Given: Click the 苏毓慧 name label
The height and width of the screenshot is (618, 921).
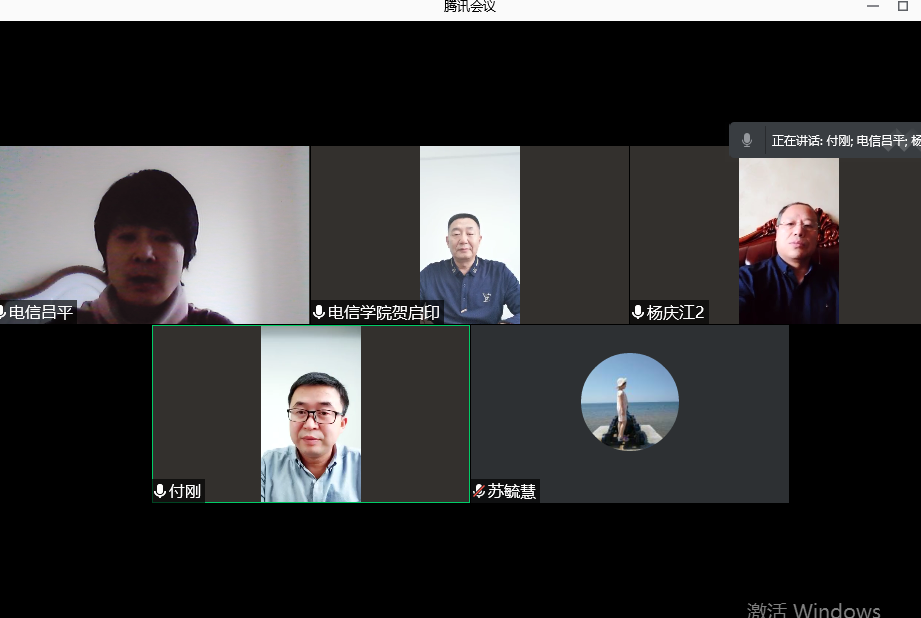Looking at the screenshot, I should click(511, 491).
